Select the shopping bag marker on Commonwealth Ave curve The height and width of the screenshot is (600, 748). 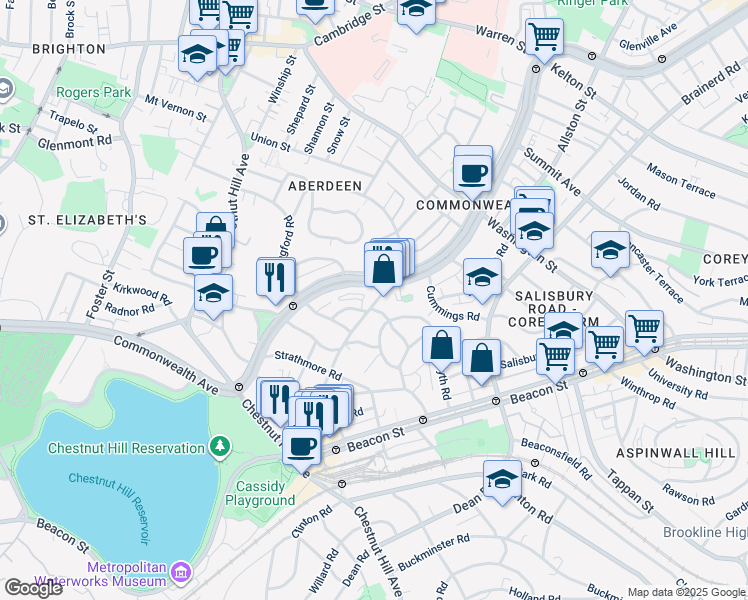coord(383,270)
